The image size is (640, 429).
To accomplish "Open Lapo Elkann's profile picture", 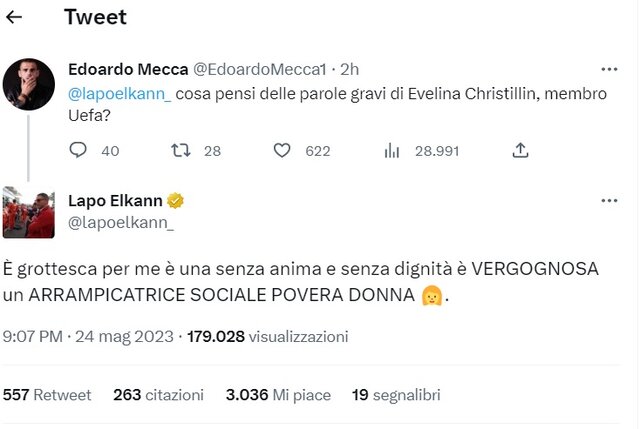I will 29,212.
